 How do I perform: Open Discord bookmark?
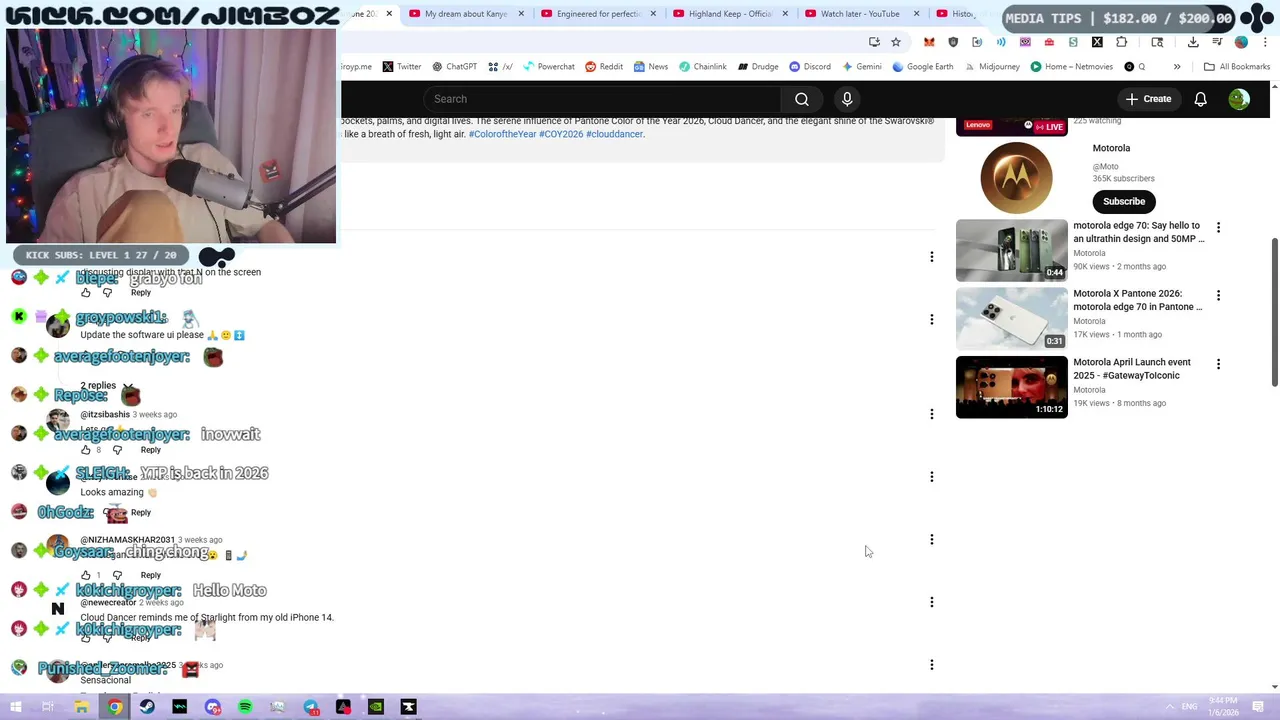click(810, 67)
